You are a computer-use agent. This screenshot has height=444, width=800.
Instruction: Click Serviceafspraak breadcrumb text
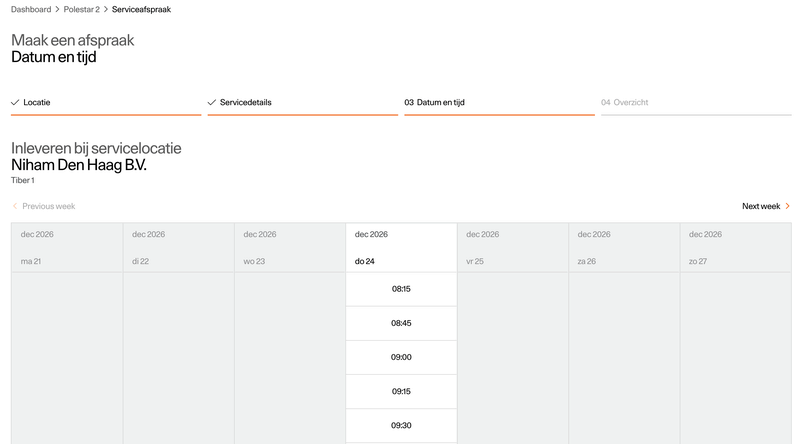coord(141,9)
